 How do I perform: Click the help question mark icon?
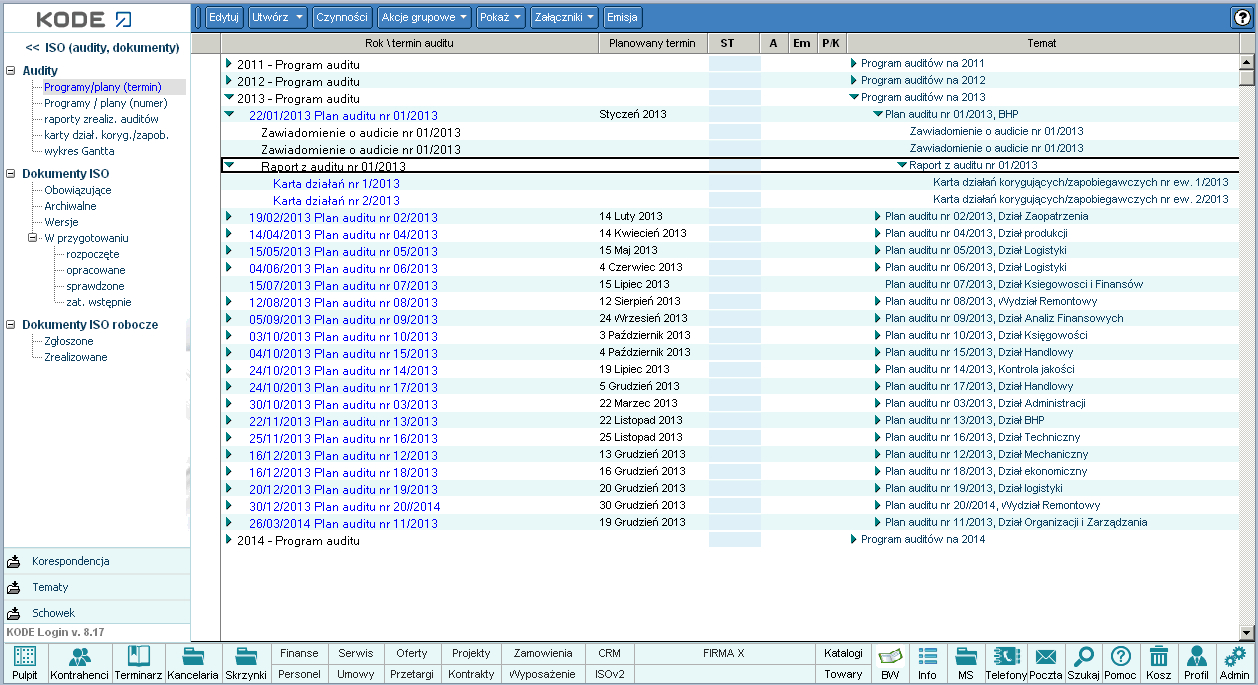(1243, 17)
